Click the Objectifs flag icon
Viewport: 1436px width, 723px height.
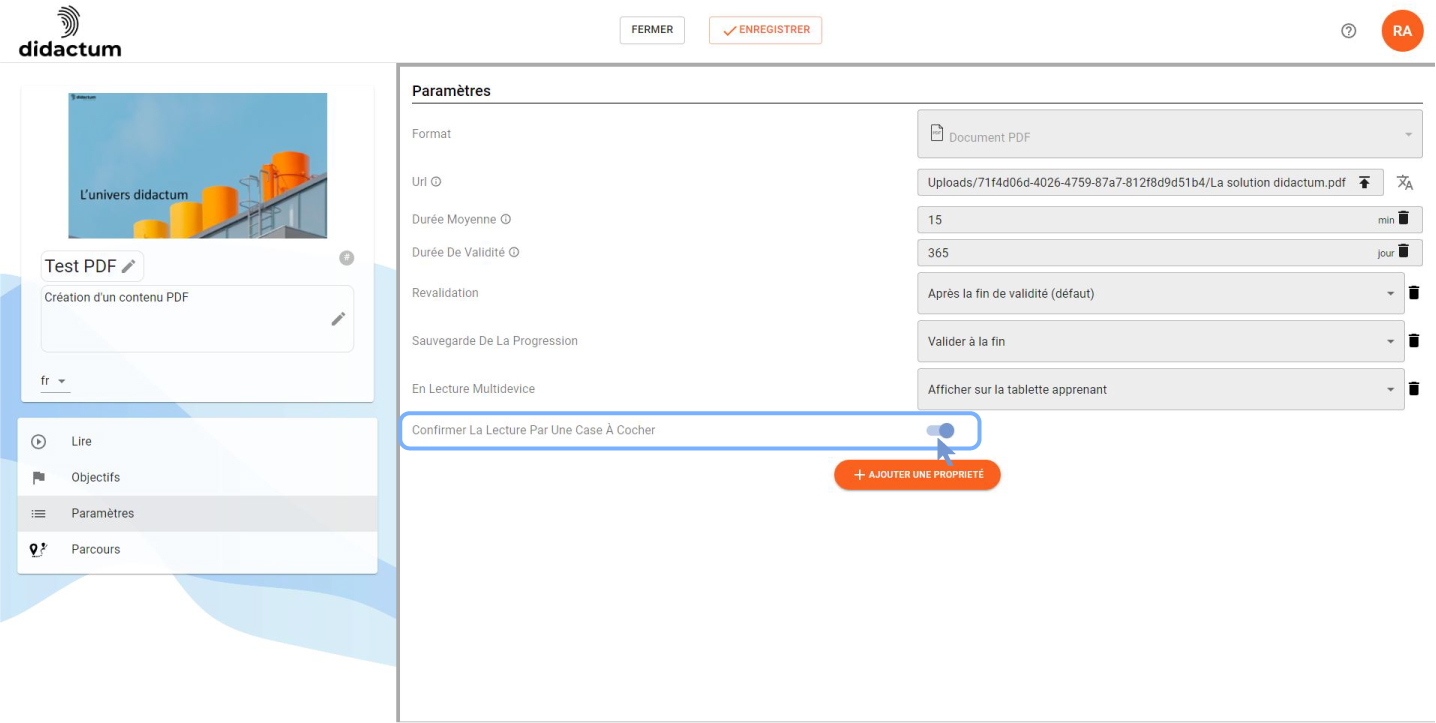(39, 477)
